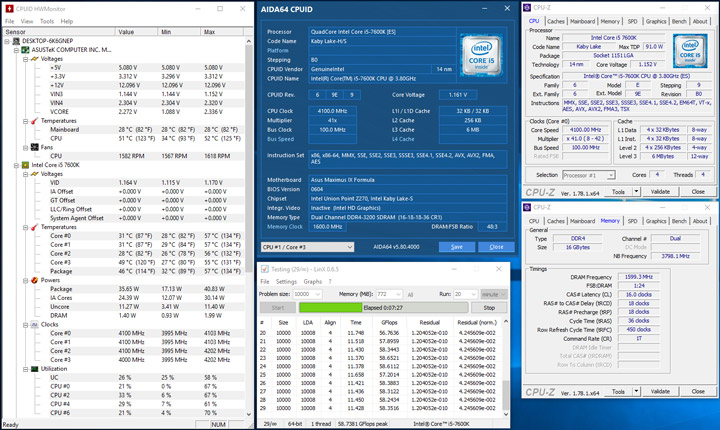
Task: Click the Core Speed 4100.00 MHz field
Action: [585, 130]
